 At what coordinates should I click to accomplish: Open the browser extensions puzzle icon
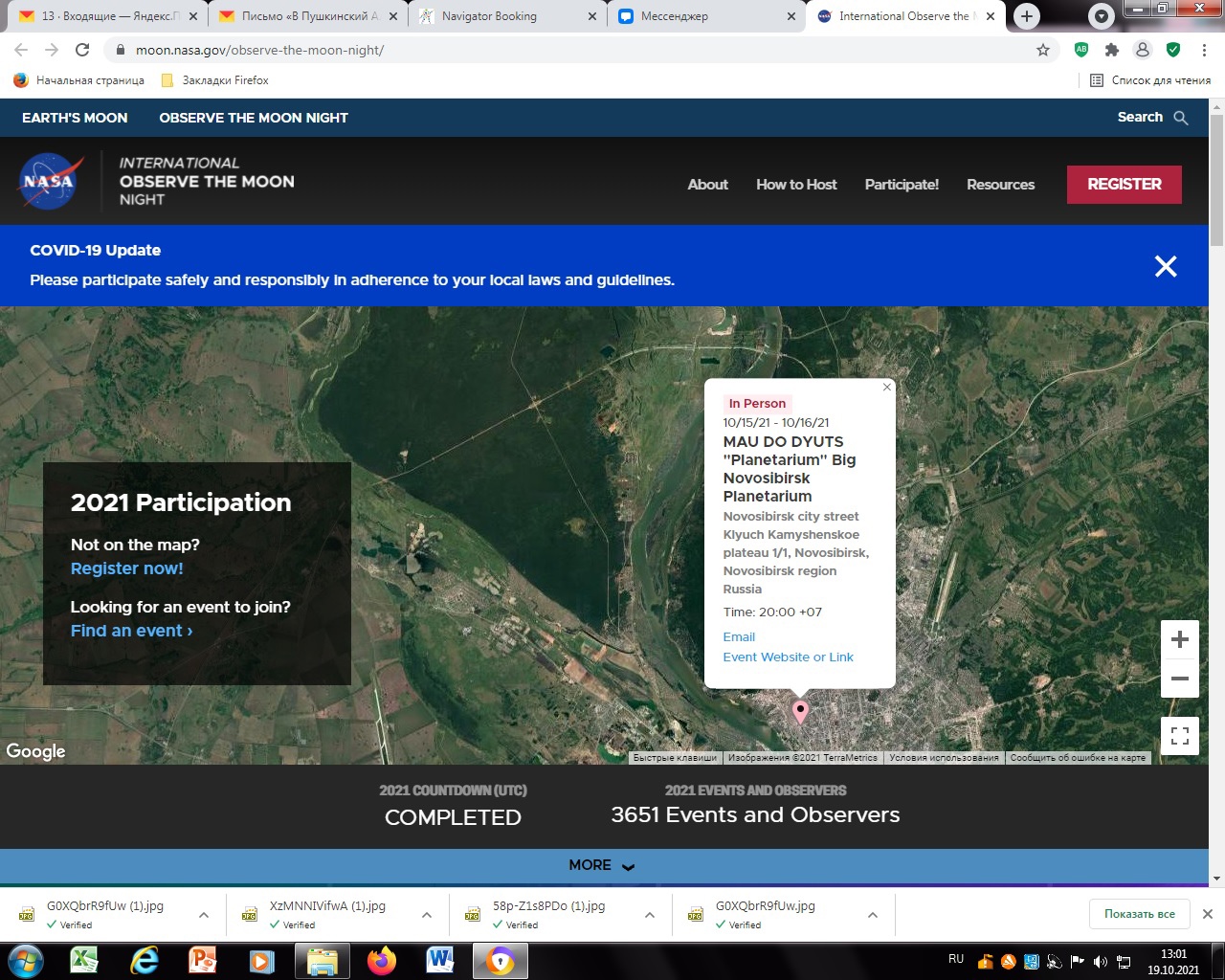coord(1111,50)
